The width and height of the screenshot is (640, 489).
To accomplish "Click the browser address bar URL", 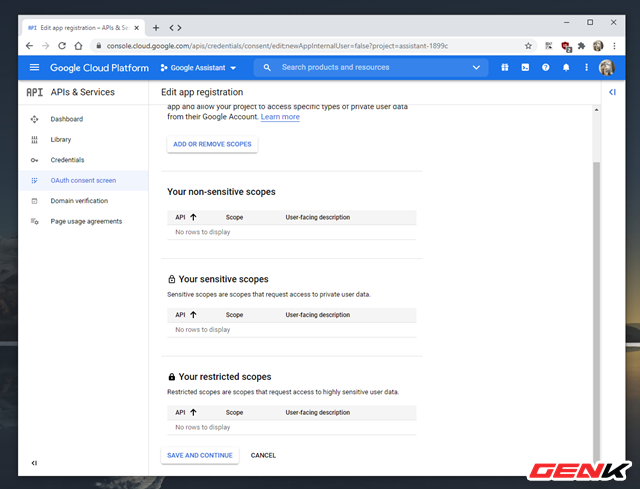I will pyautogui.click(x=277, y=46).
